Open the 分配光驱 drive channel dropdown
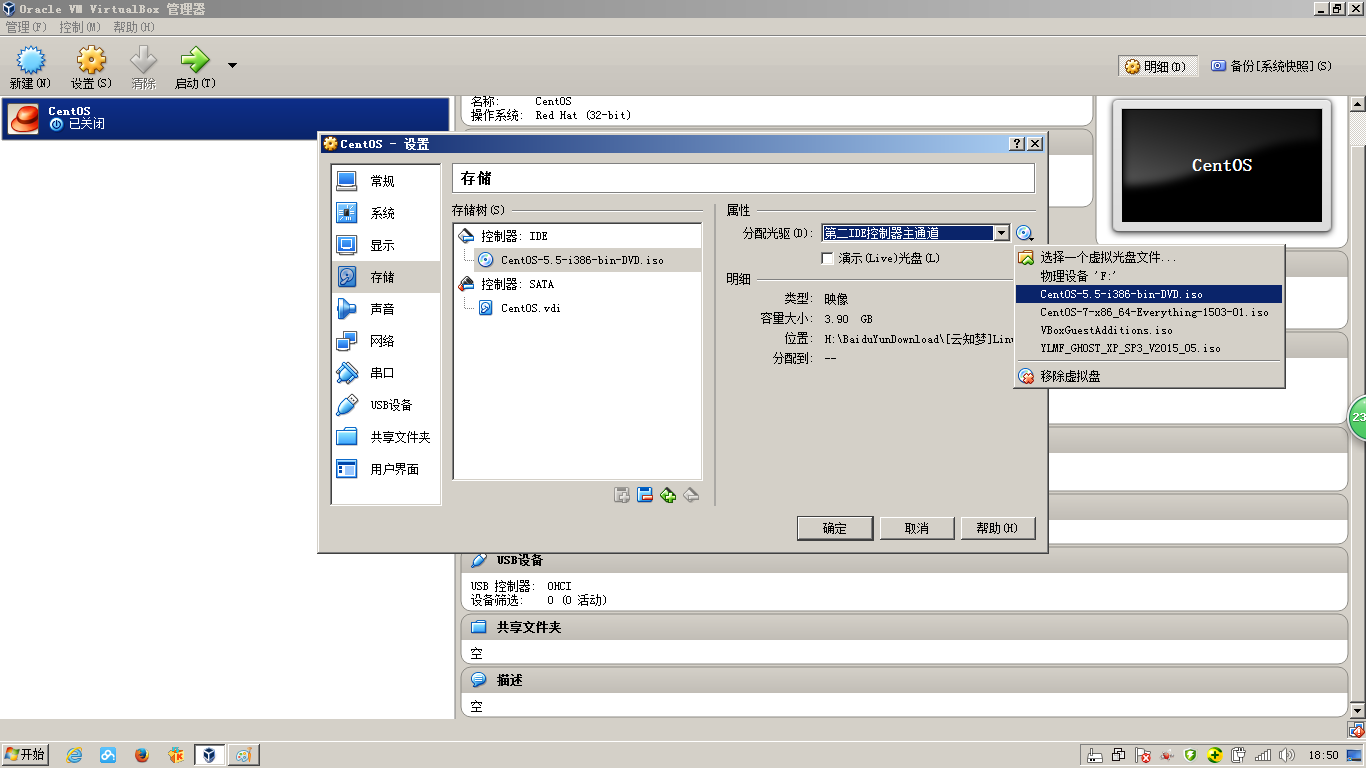This screenshot has height=768, width=1366. coord(916,233)
